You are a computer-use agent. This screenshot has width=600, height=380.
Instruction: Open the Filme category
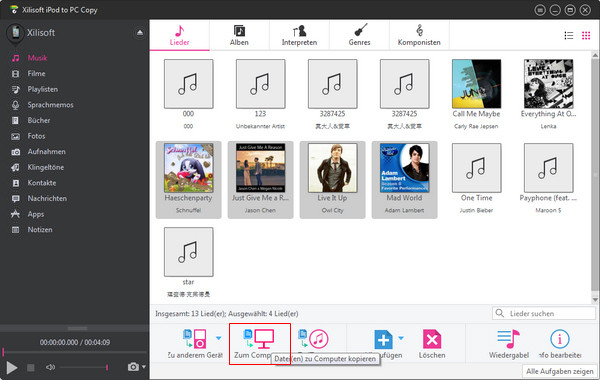pyautogui.click(x=36, y=73)
